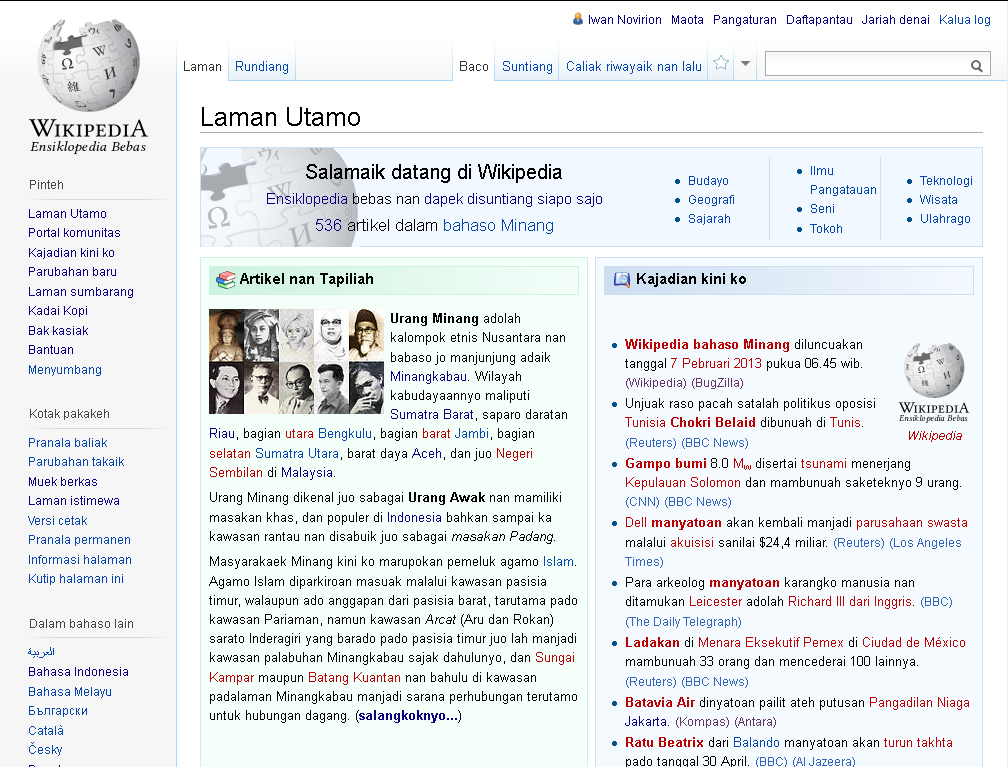Open the Sumatra Barat link

coord(431,415)
